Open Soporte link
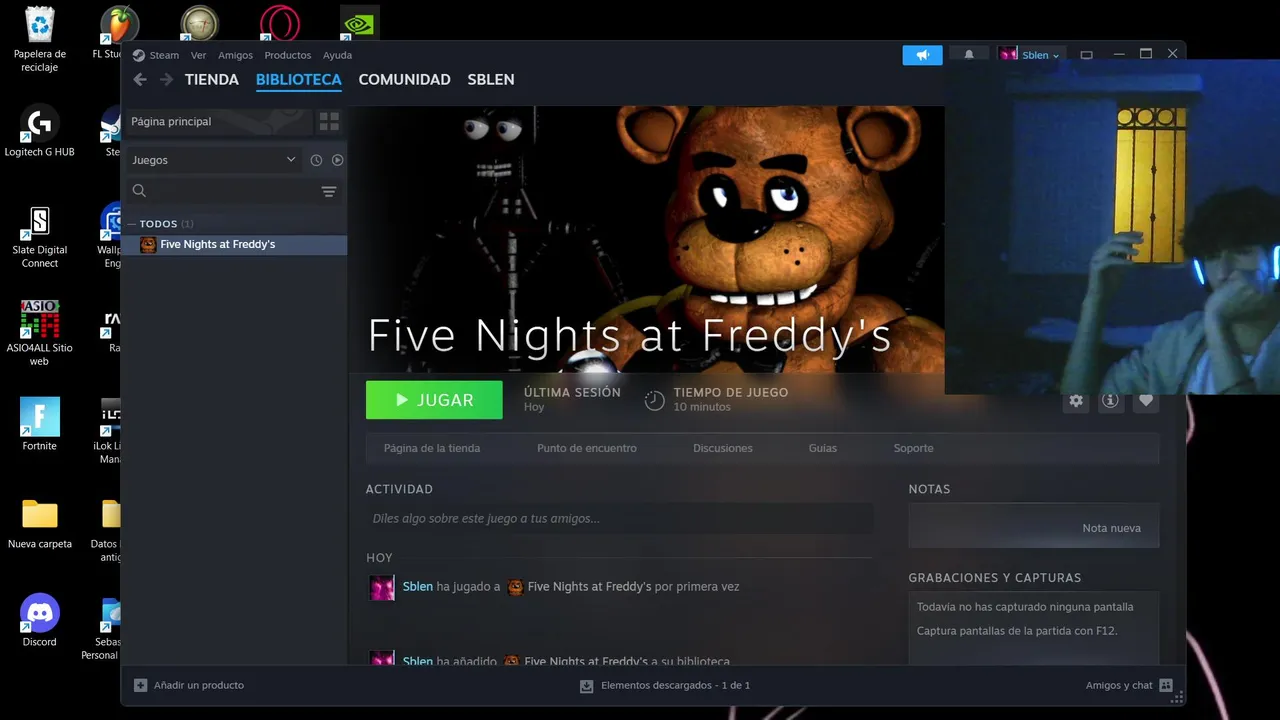The width and height of the screenshot is (1280, 720). [x=914, y=448]
